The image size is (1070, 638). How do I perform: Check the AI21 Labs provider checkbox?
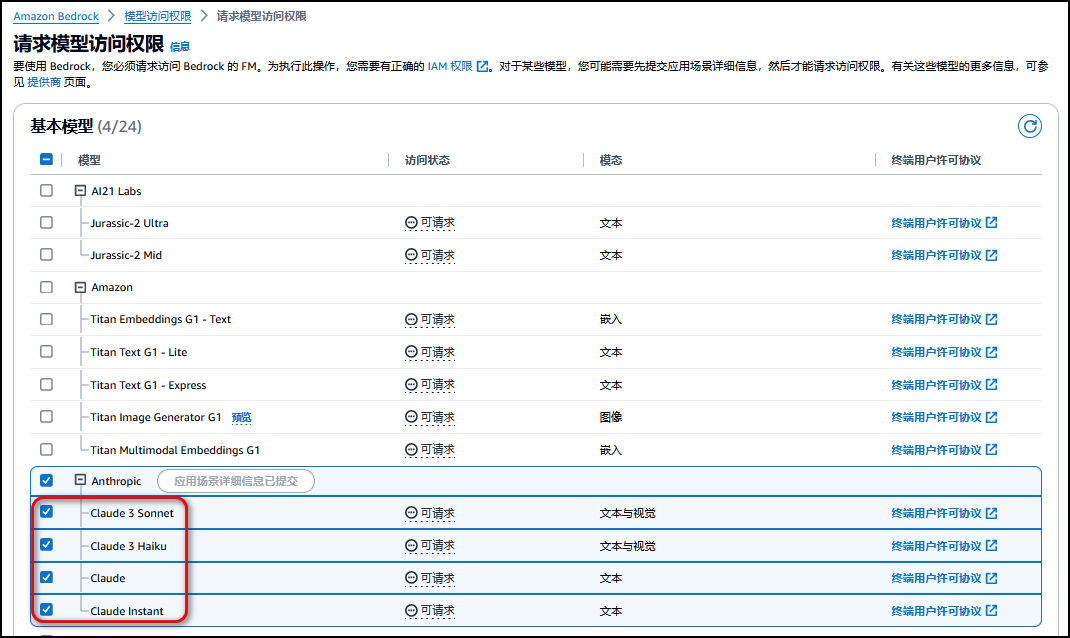click(46, 190)
